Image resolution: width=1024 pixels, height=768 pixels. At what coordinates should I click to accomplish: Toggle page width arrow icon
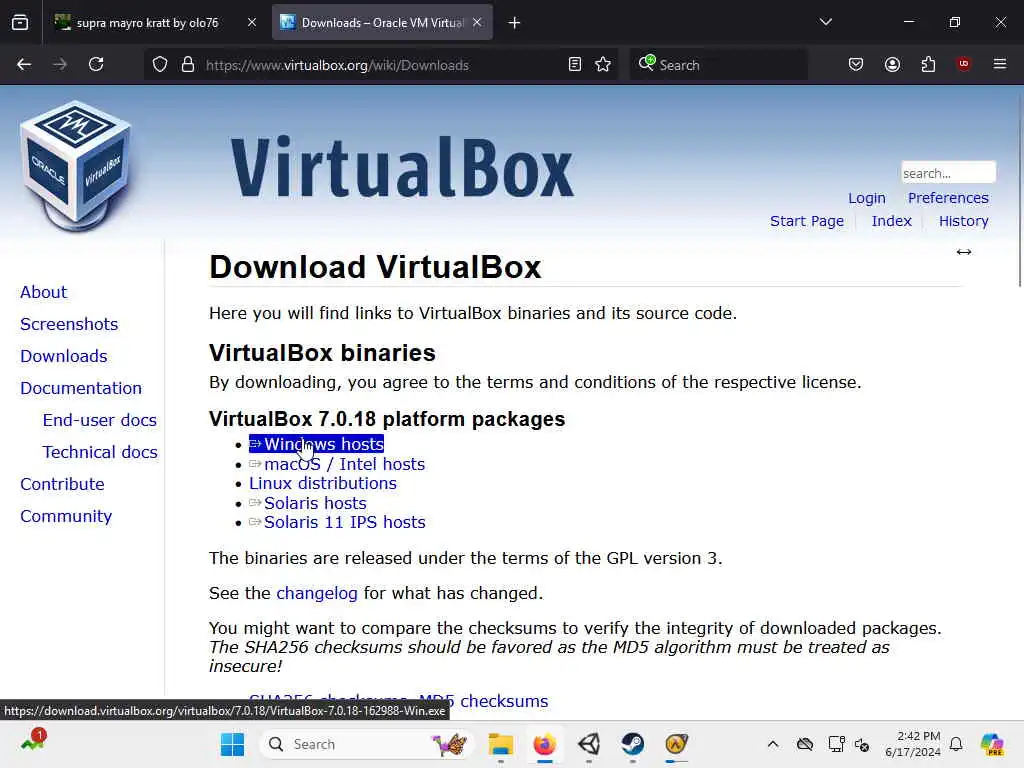coord(964,252)
